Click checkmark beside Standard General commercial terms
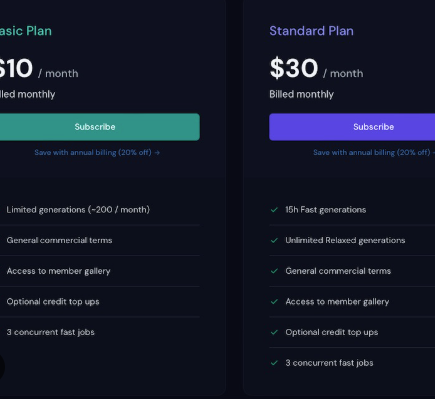Viewport: 435px width, 399px height. [274, 271]
